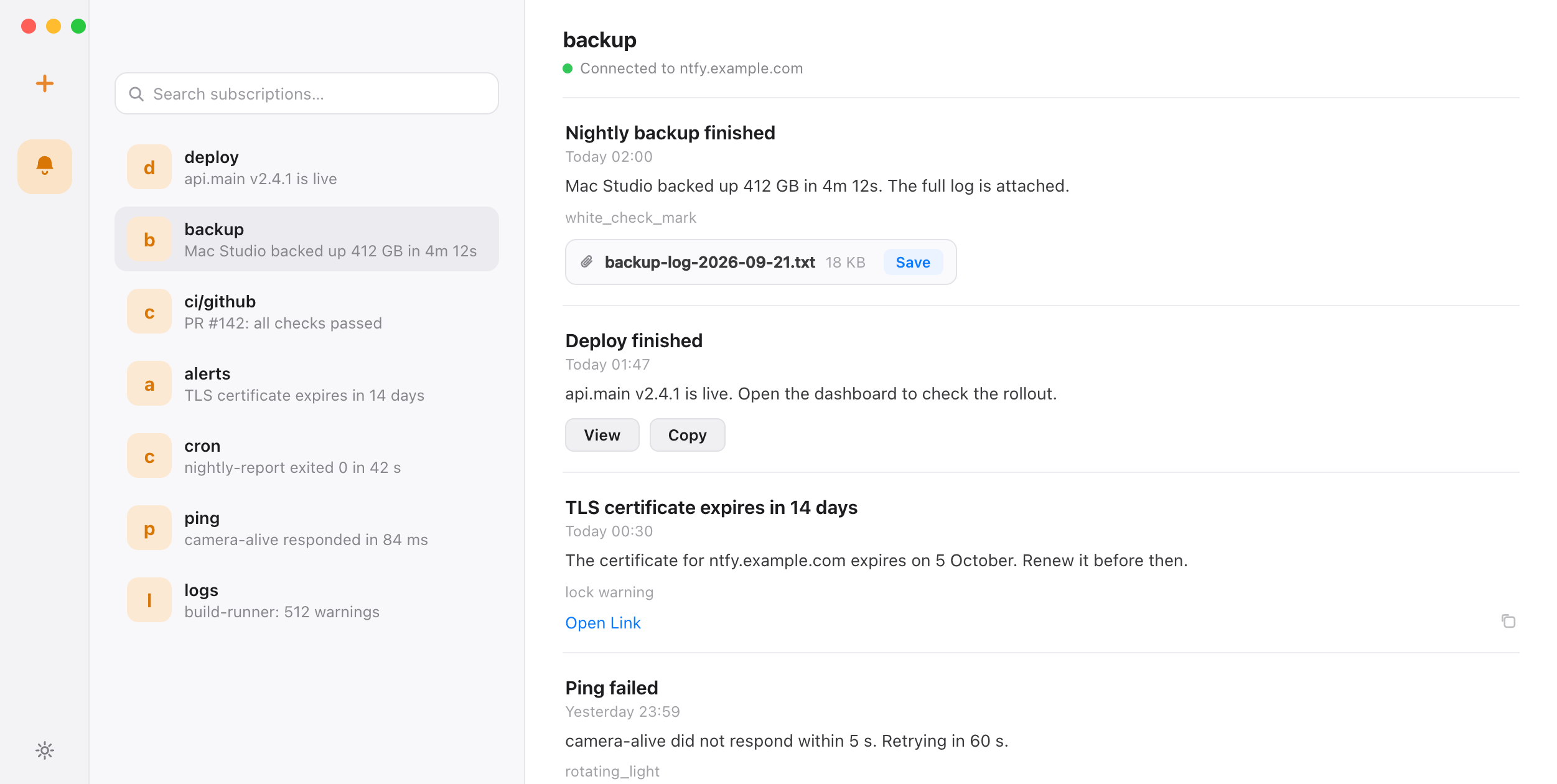This screenshot has width=1557, height=784.
Task: Save the backup-log attachment
Action: [913, 262]
